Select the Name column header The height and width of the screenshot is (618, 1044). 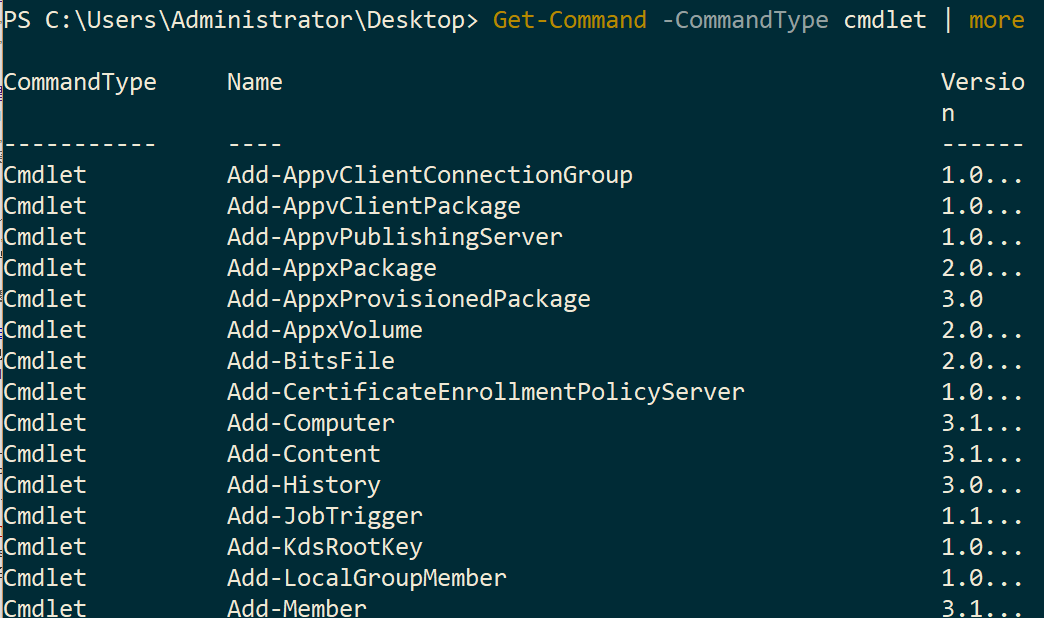[x=254, y=82]
